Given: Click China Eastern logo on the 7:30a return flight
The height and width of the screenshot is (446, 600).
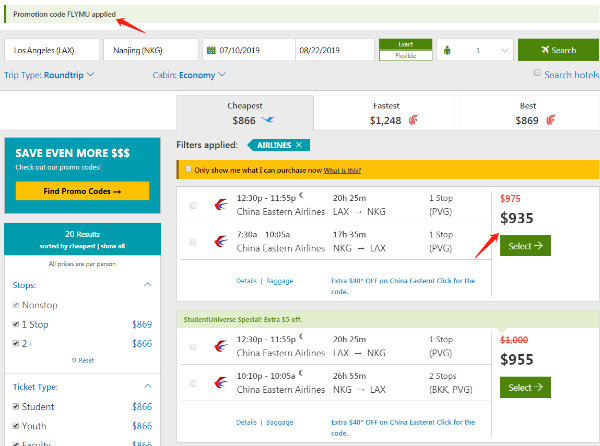Looking at the screenshot, I should 221,241.
